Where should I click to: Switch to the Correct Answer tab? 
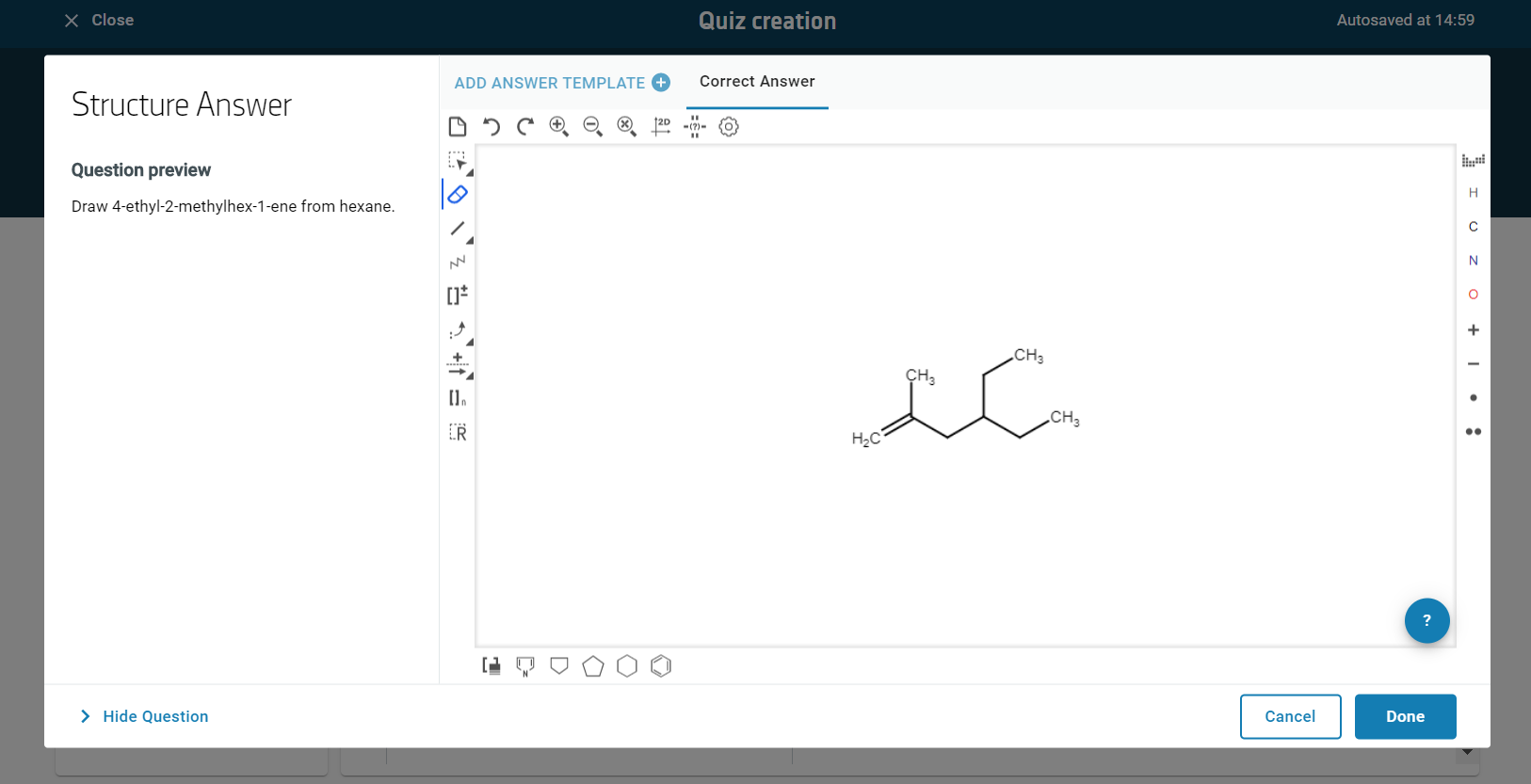[x=757, y=82]
